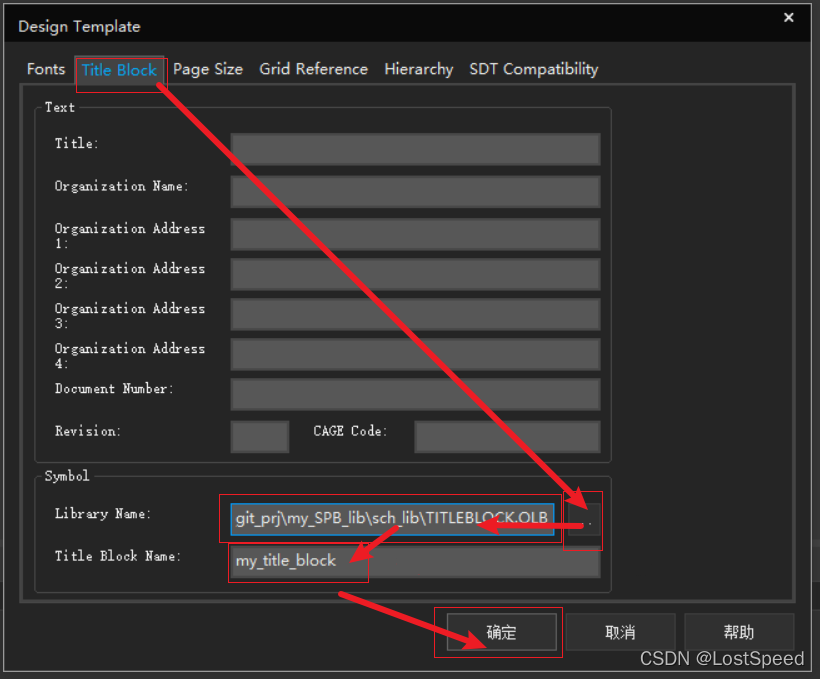Screen dimensions: 820x679
Task: Focus the Organization Name field
Action: coord(415,191)
